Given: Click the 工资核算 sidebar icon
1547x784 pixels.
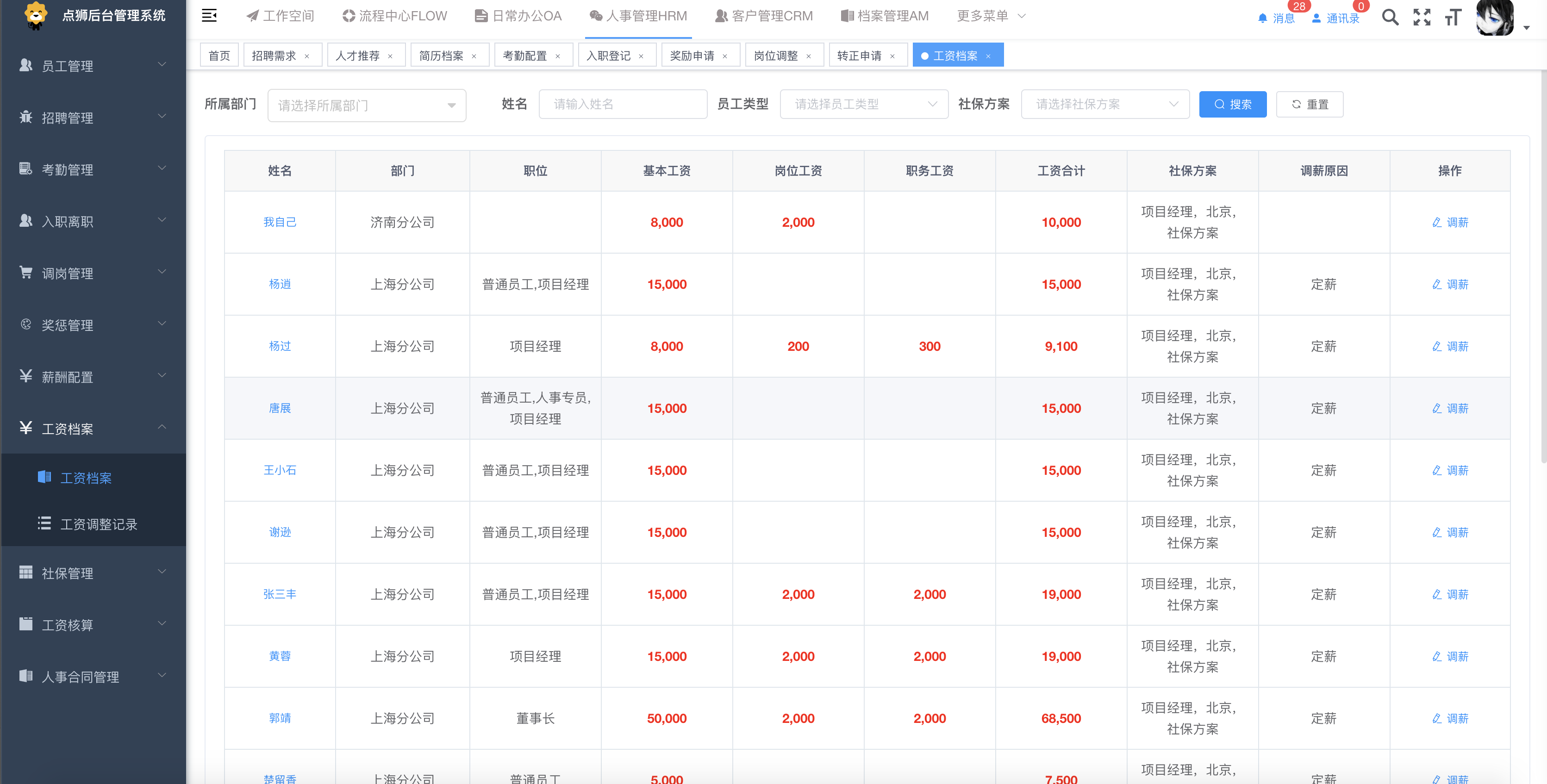Looking at the screenshot, I should [26, 624].
